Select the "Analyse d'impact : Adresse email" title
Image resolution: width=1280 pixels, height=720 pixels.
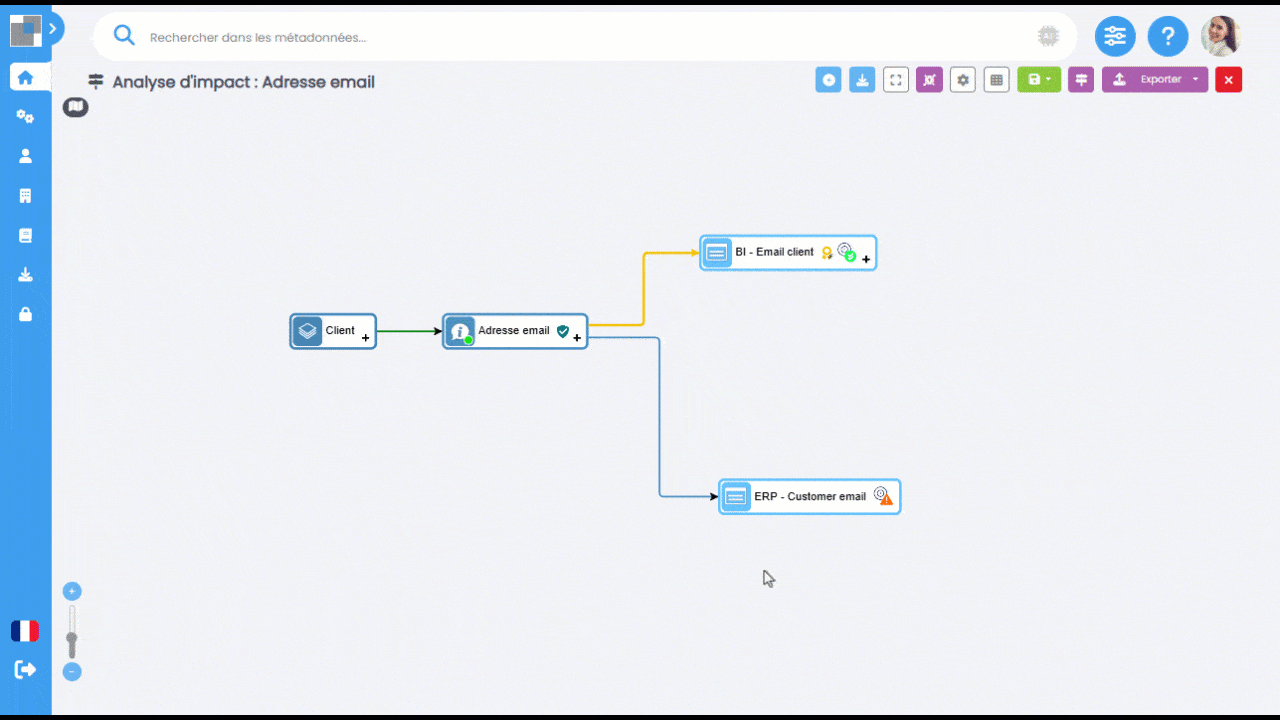(244, 82)
